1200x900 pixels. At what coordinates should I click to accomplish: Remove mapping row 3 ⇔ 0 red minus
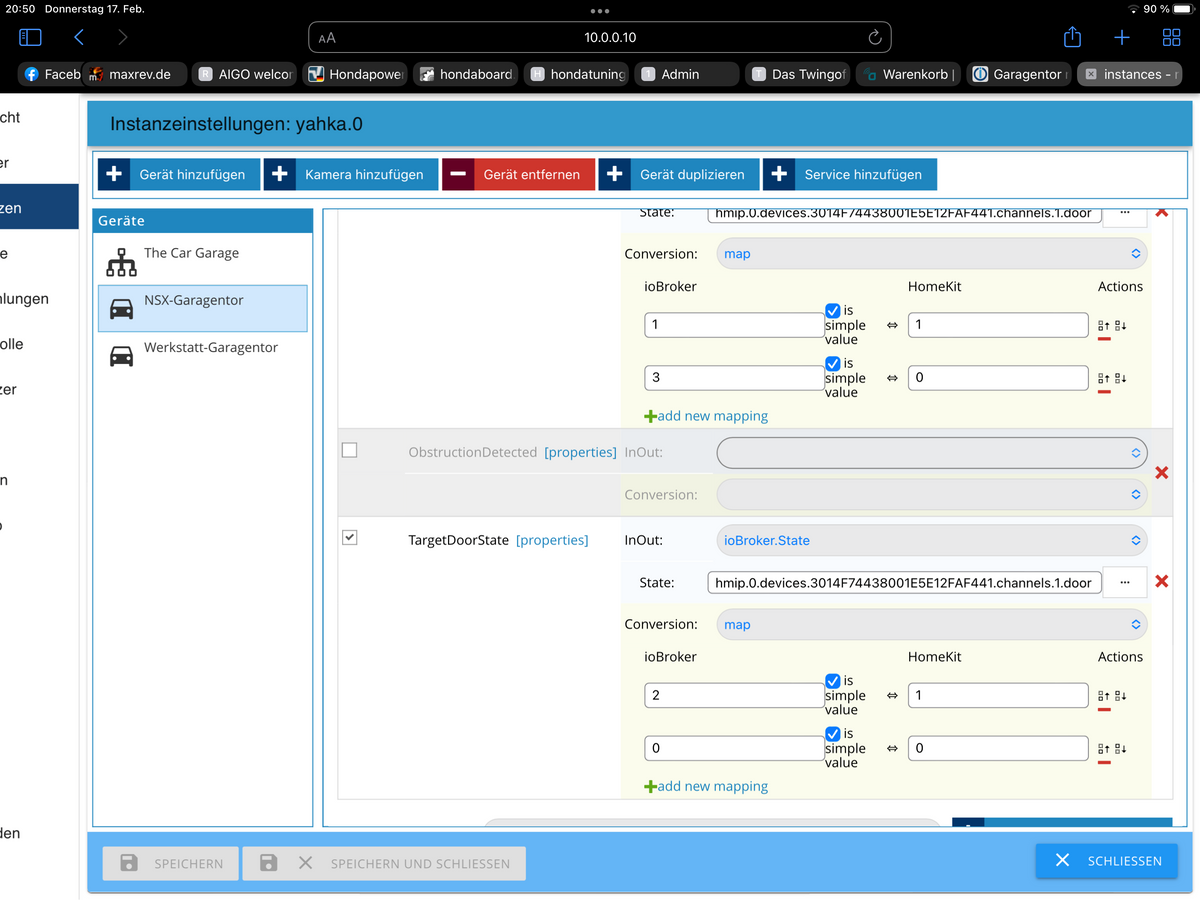coord(1104,392)
